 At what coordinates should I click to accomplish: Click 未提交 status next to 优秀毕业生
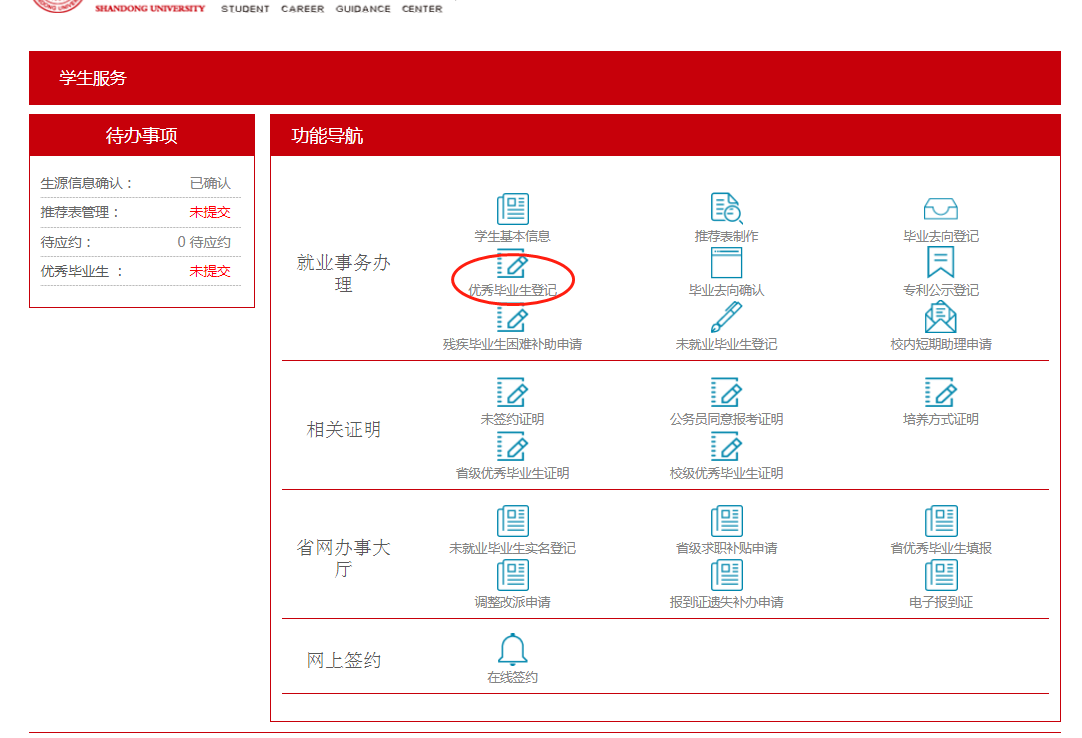coord(210,271)
